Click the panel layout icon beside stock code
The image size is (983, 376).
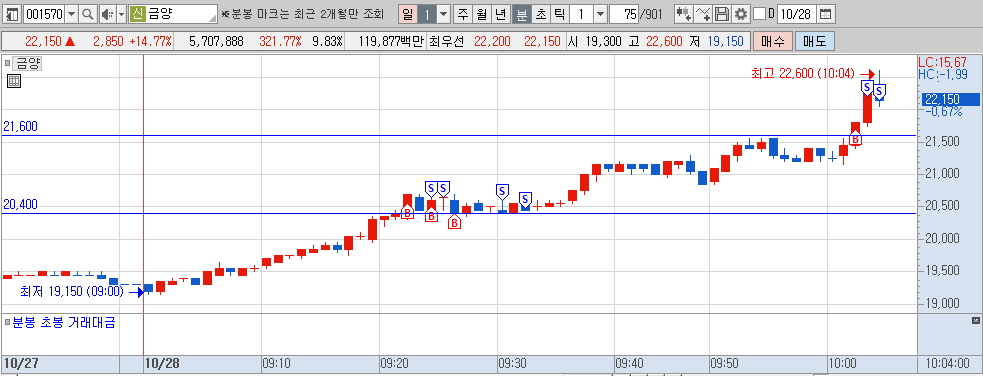13,14
